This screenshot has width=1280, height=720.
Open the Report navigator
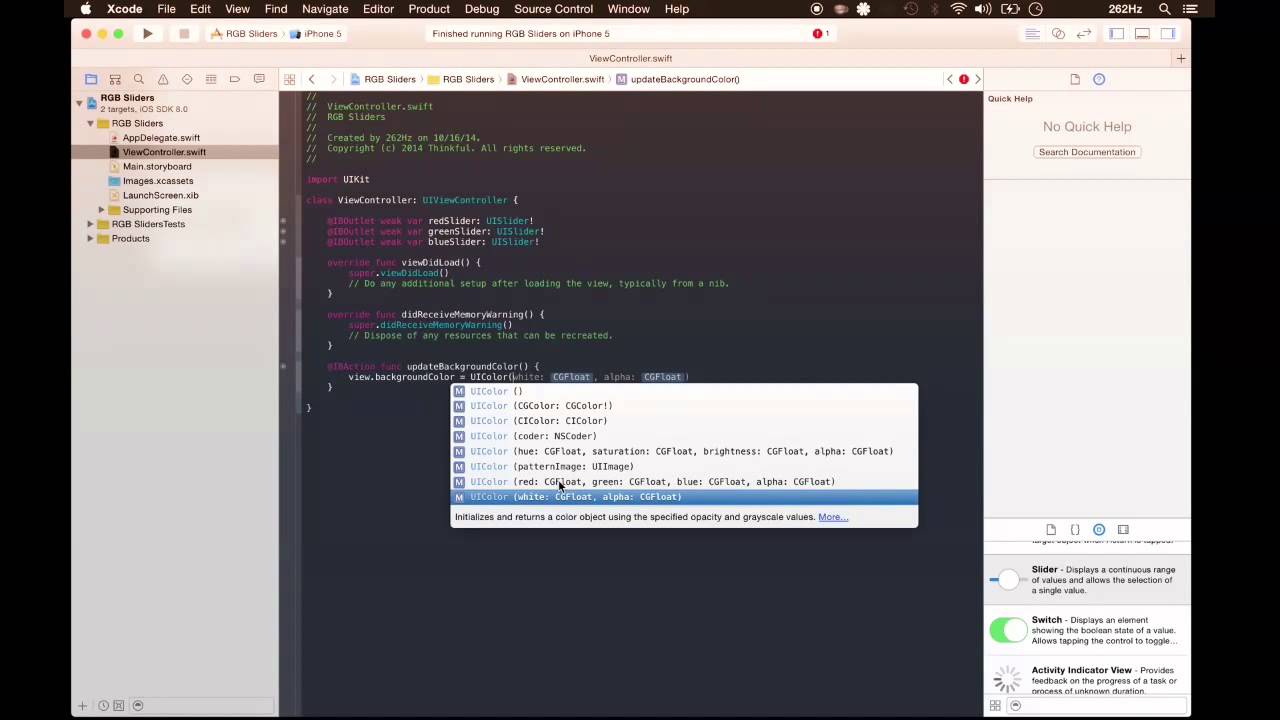click(x=259, y=79)
